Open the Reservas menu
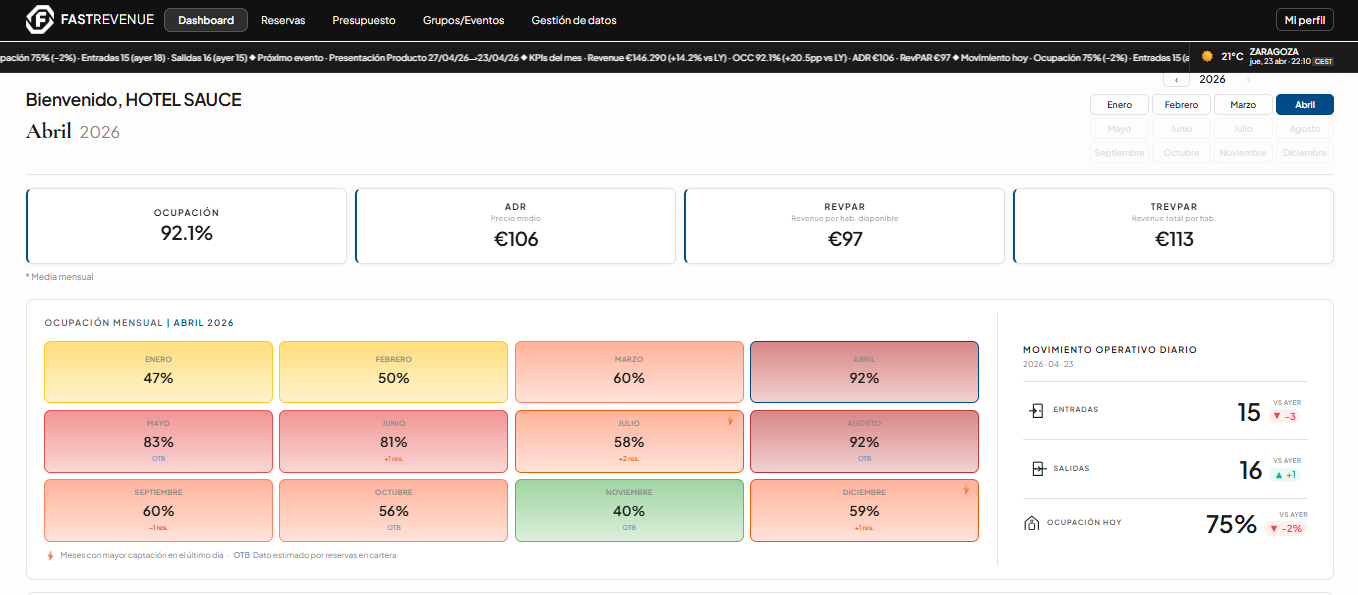This screenshot has height=595, width=1358. [x=283, y=20]
